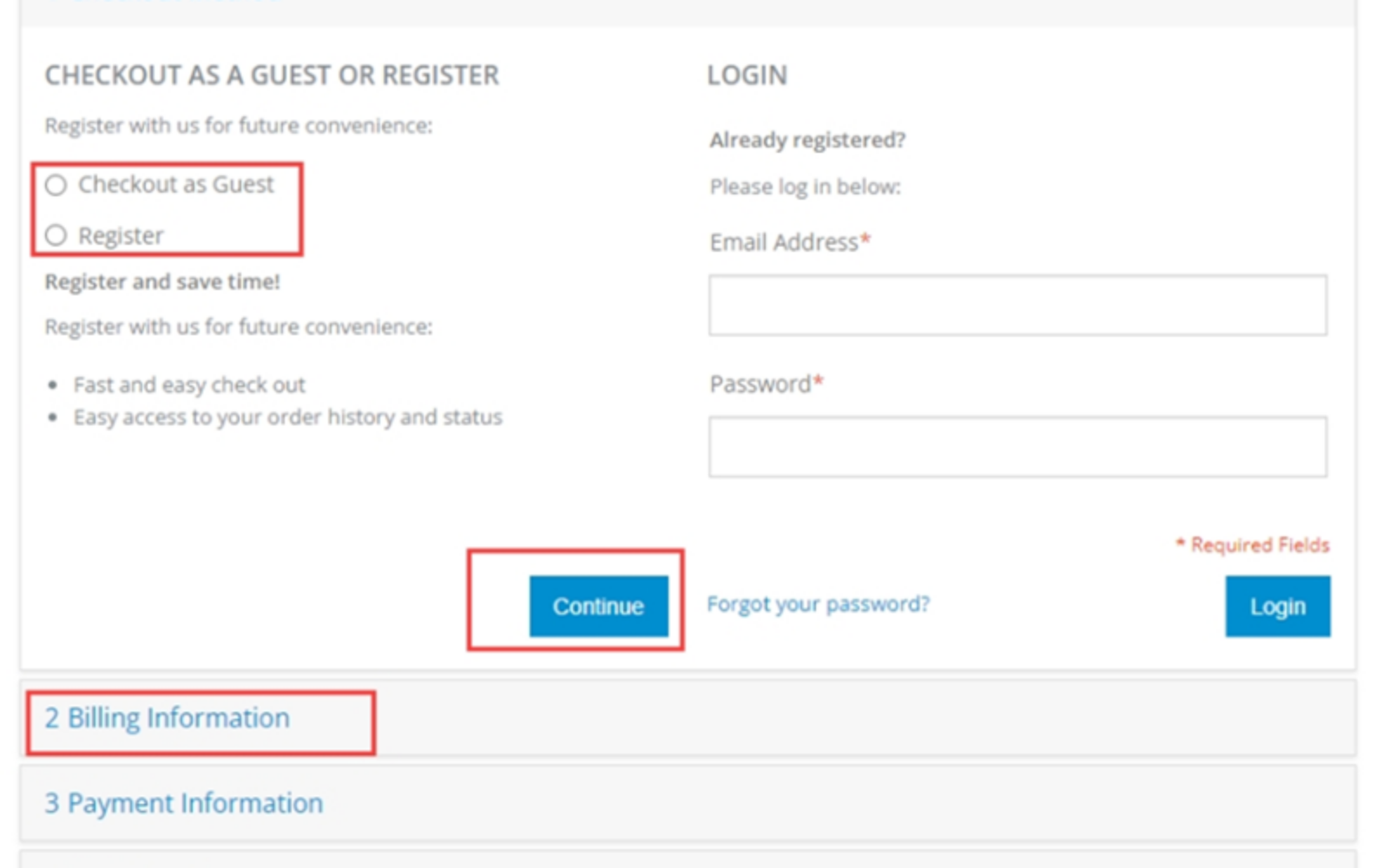Click the Already registered text
This screenshot has width=1389, height=868.
807,140
